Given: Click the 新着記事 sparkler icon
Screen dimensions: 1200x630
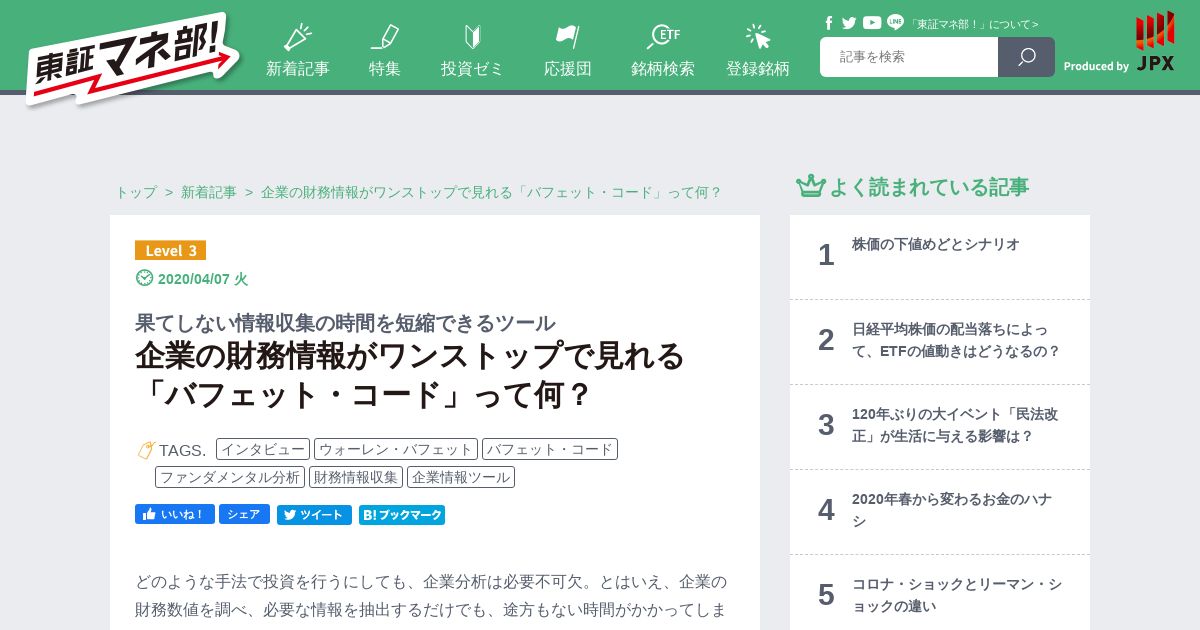Looking at the screenshot, I should coord(297,37).
